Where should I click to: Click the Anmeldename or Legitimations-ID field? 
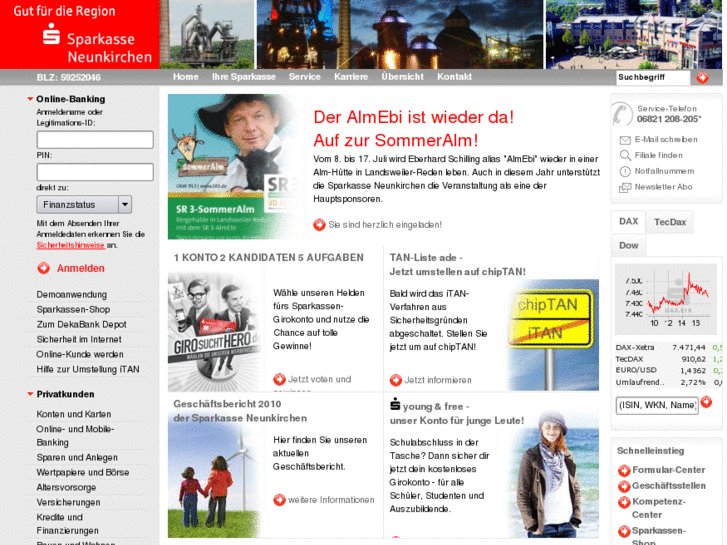(95, 140)
